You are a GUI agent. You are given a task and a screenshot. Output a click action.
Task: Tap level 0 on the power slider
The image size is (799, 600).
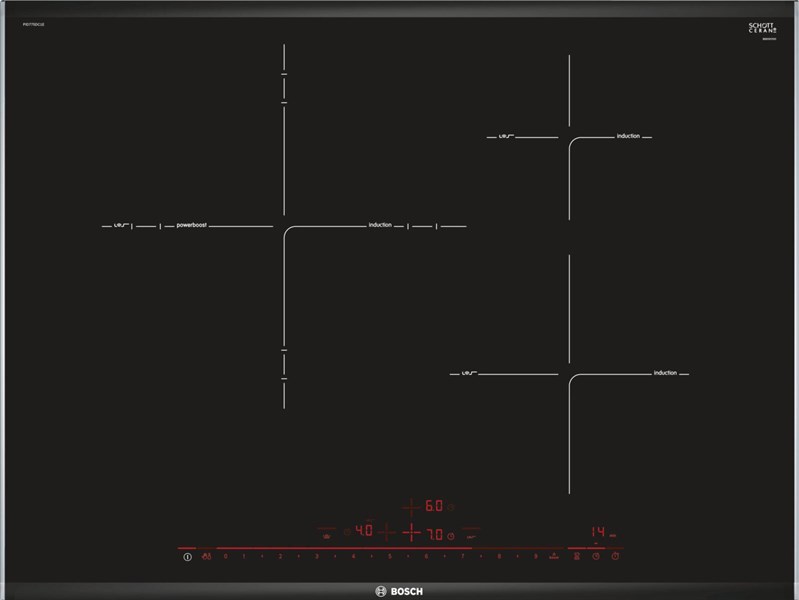click(x=226, y=556)
